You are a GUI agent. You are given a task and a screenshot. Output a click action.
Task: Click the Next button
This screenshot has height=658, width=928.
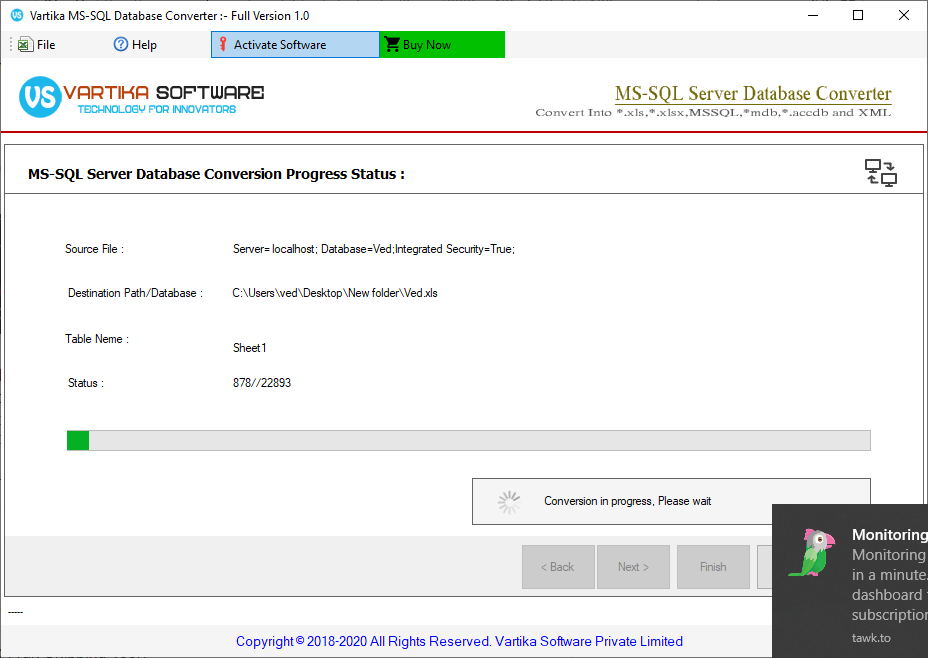[633, 567]
